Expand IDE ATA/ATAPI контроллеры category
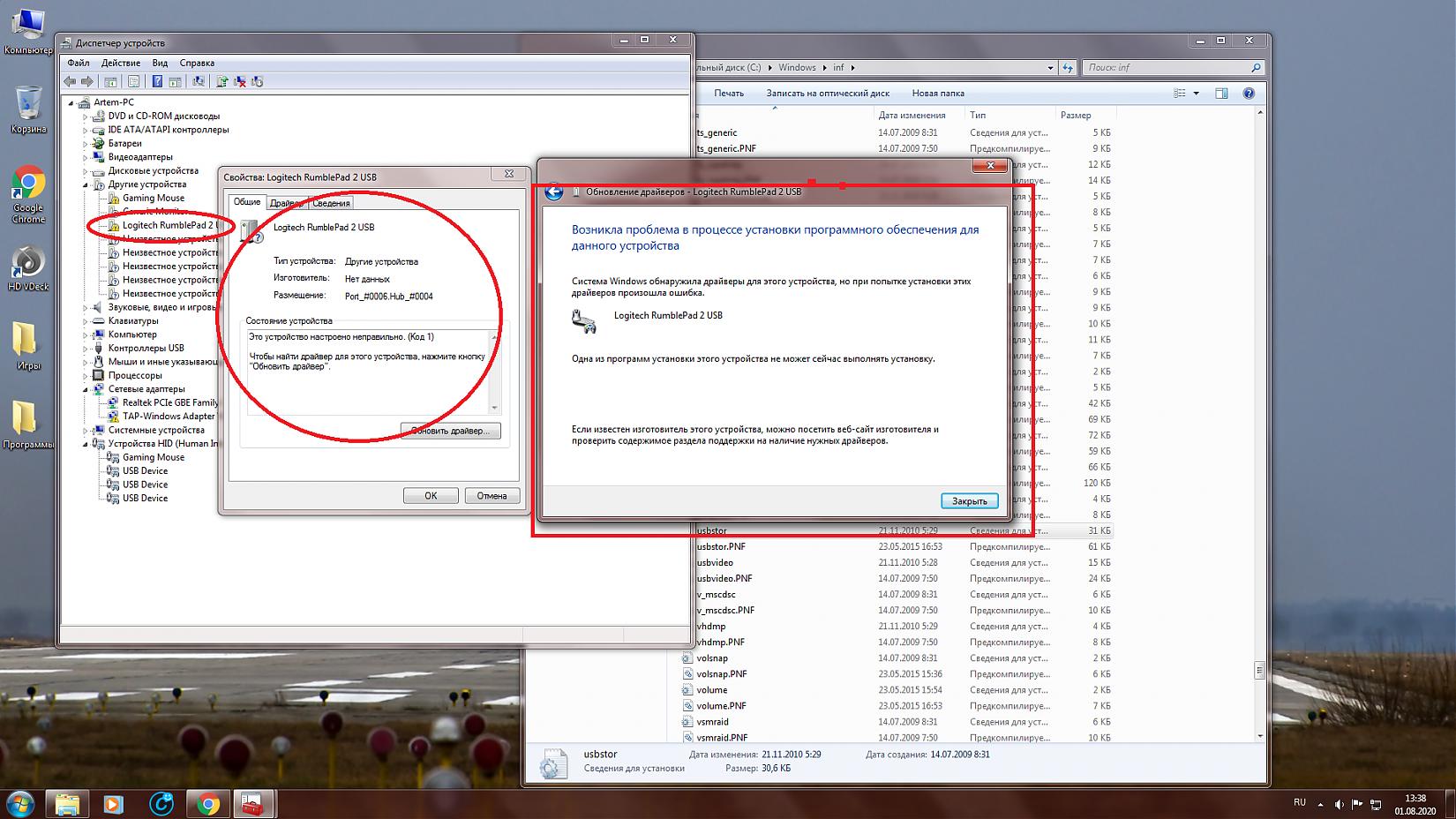This screenshot has width=1456, height=819. tap(86, 130)
